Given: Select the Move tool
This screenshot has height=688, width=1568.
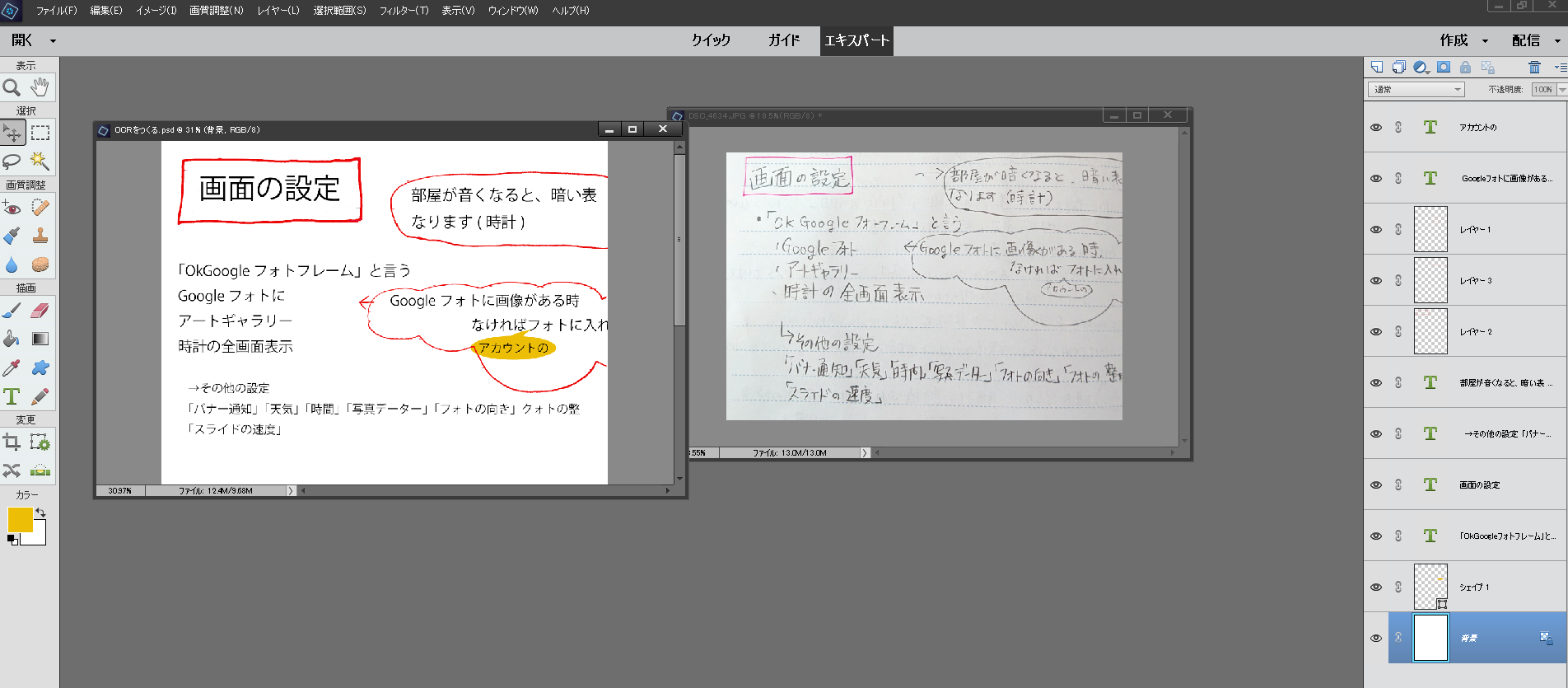Looking at the screenshot, I should pos(12,133).
